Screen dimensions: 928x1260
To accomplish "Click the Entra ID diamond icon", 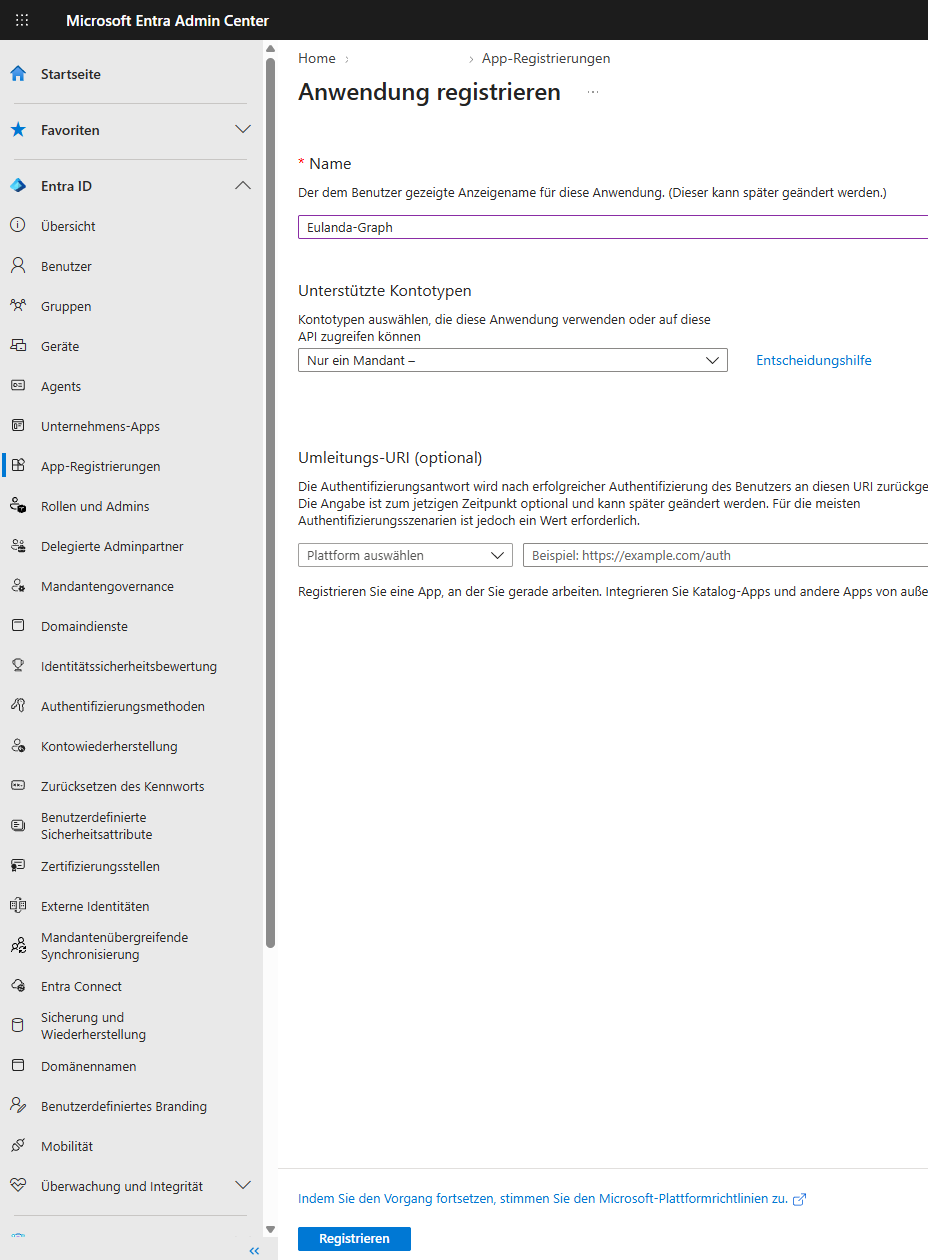I will tap(18, 186).
